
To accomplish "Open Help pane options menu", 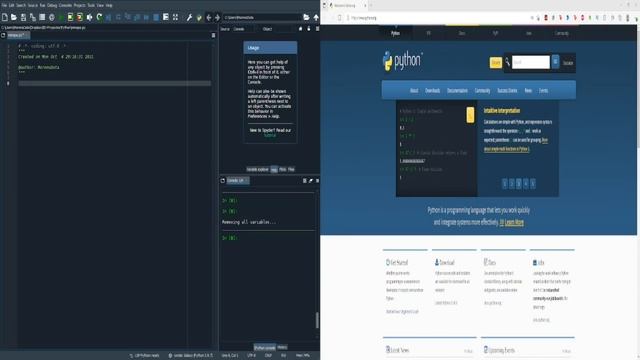I will tap(317, 29).
